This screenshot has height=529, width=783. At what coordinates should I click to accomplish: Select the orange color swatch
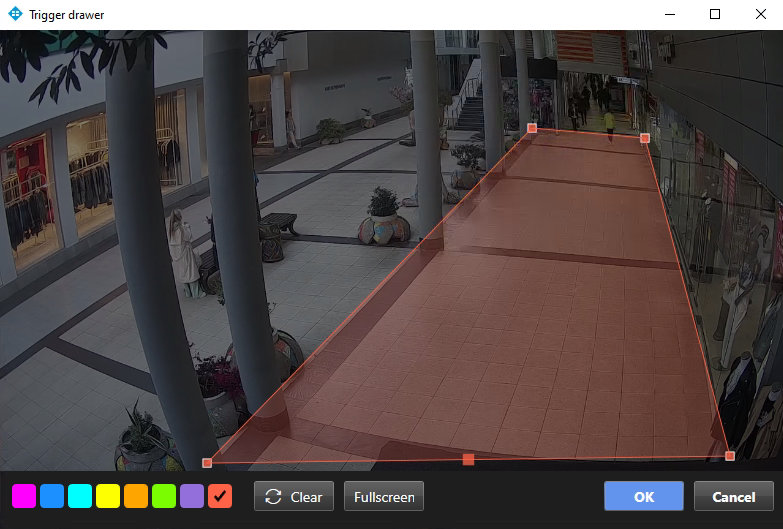pos(136,496)
